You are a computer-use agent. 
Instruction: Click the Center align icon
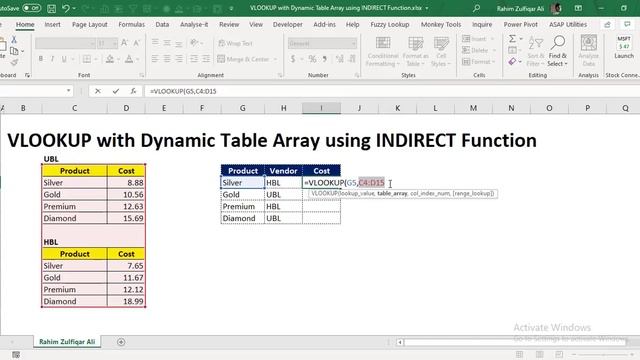pyautogui.click(x=167, y=59)
